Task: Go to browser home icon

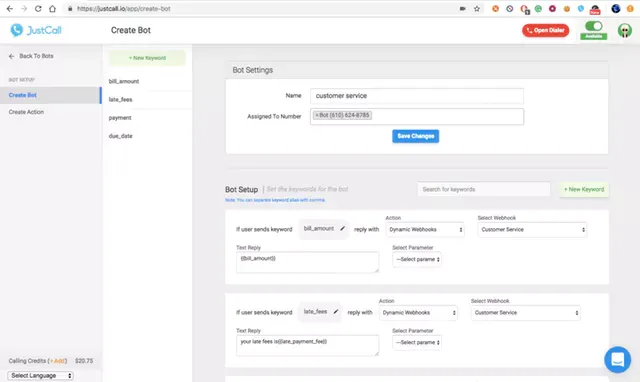Action: tap(52, 9)
